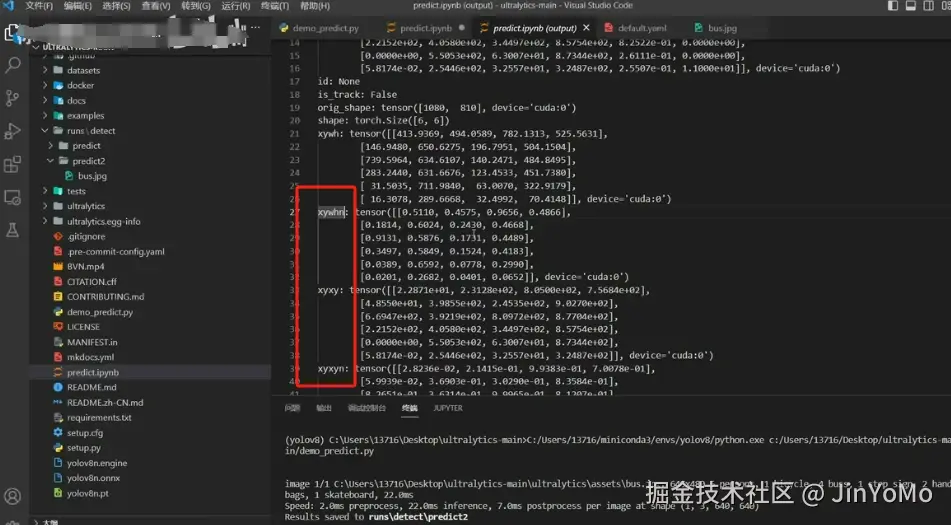
Task: Open the Extensions view
Action: (12, 164)
